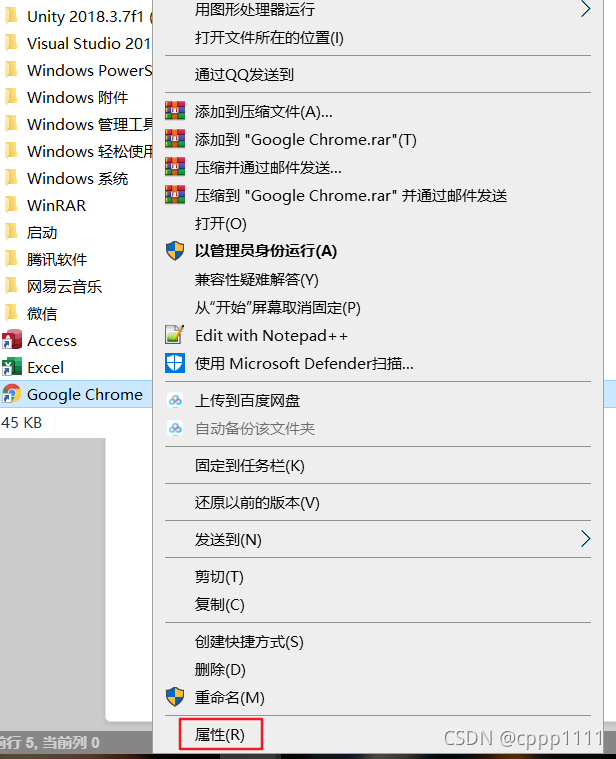Click the WinRAR folder icon in file list
This screenshot has height=759, width=616.
11,205
